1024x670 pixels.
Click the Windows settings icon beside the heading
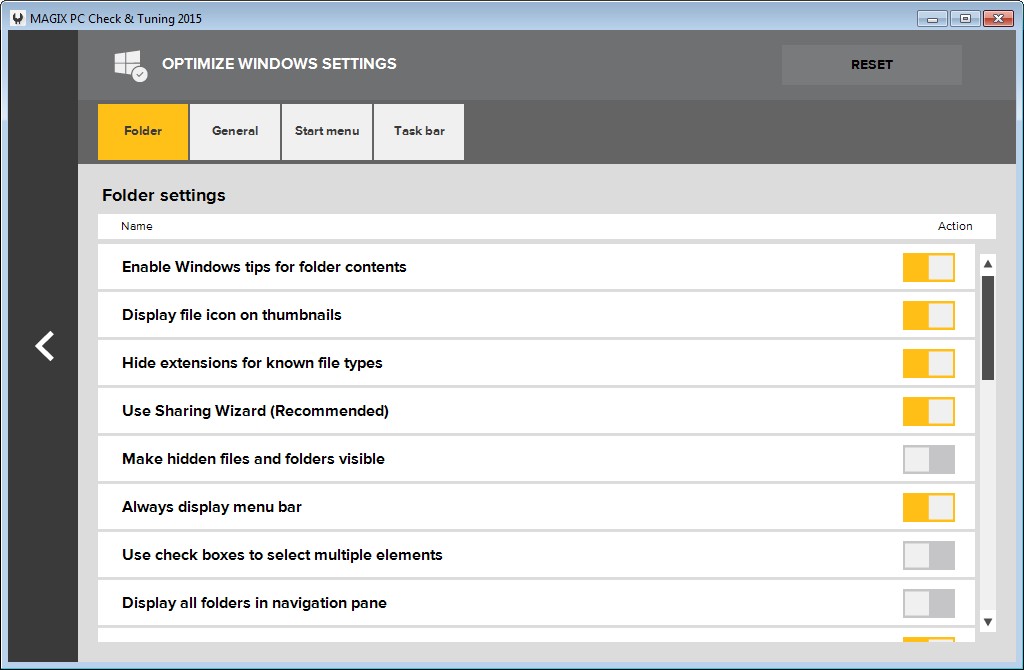click(x=131, y=64)
